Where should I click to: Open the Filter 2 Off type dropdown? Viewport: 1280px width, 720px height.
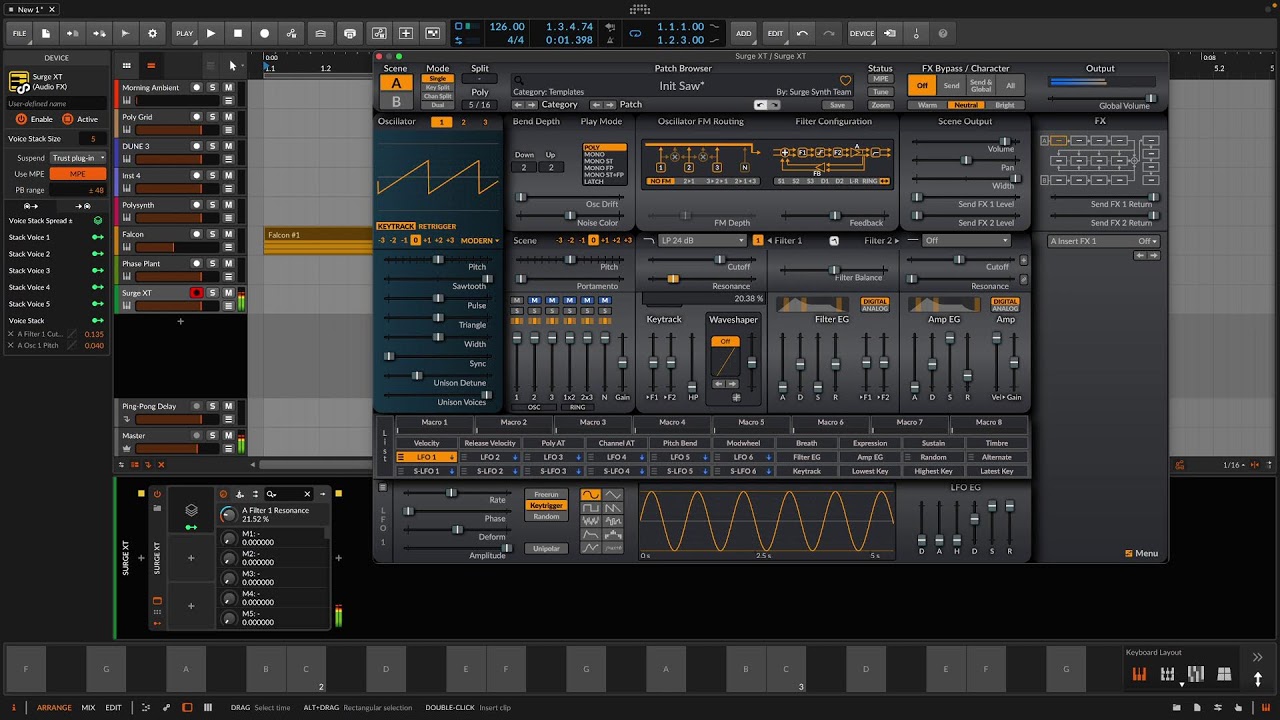coord(967,241)
